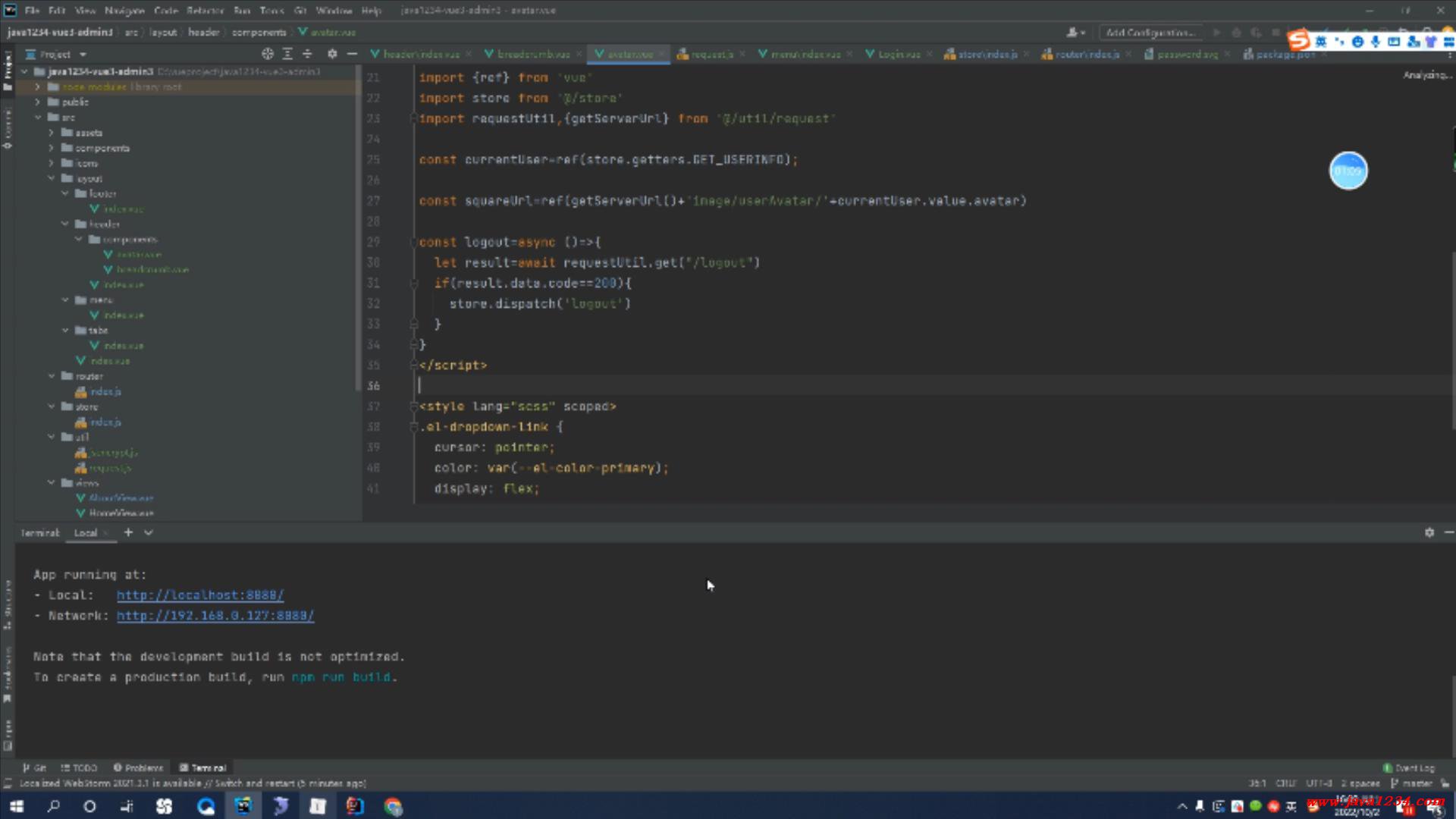Click the WebStorm icon in taskbar
This screenshot has height=819, width=1456.
243,806
